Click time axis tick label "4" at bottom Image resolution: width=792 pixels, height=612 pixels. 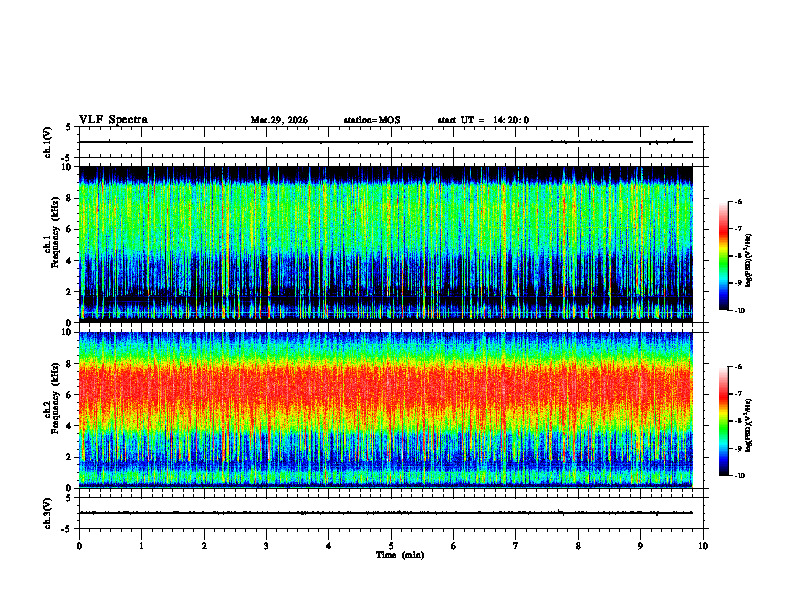tap(329, 546)
